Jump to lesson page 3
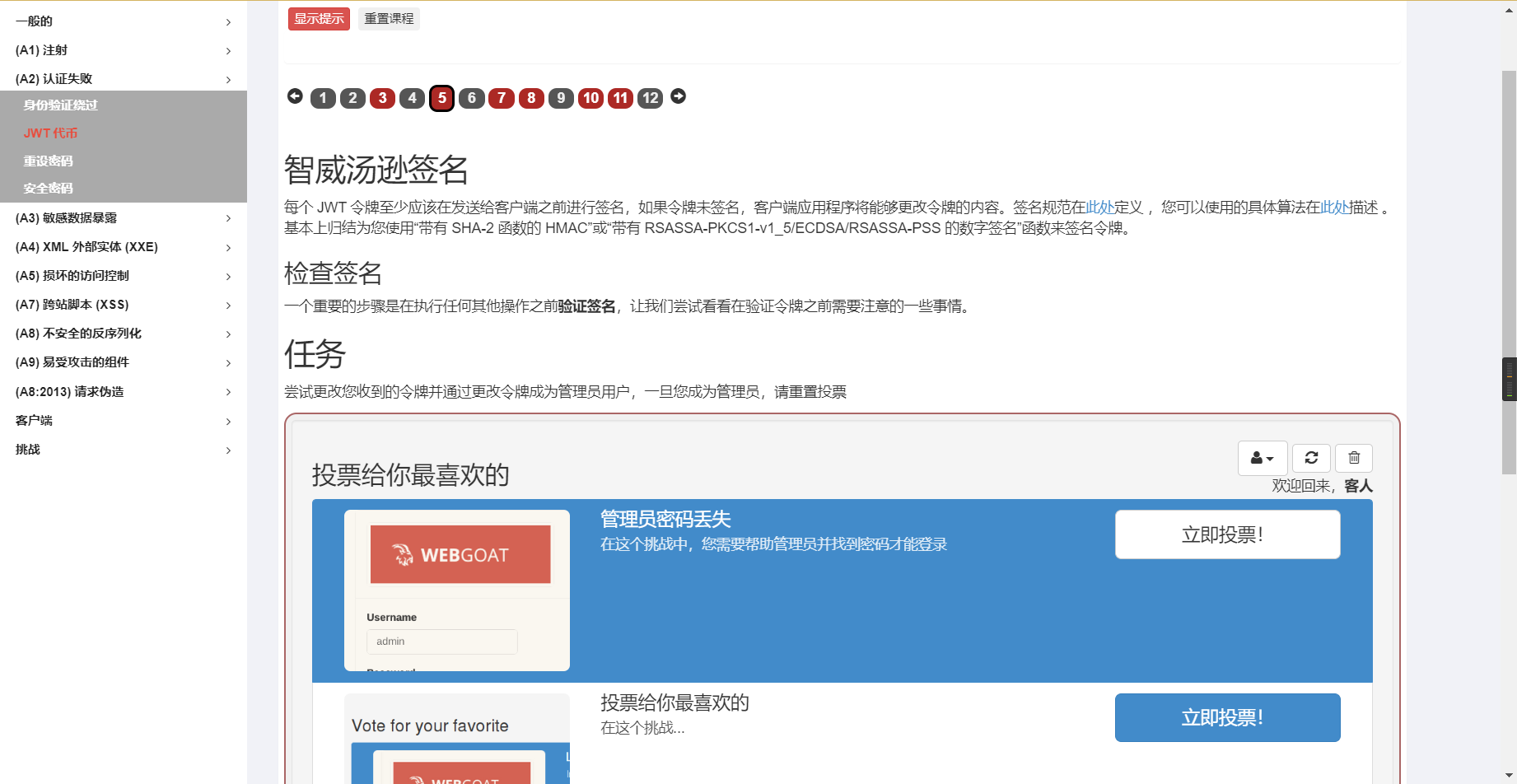This screenshot has width=1517, height=784. 382,98
